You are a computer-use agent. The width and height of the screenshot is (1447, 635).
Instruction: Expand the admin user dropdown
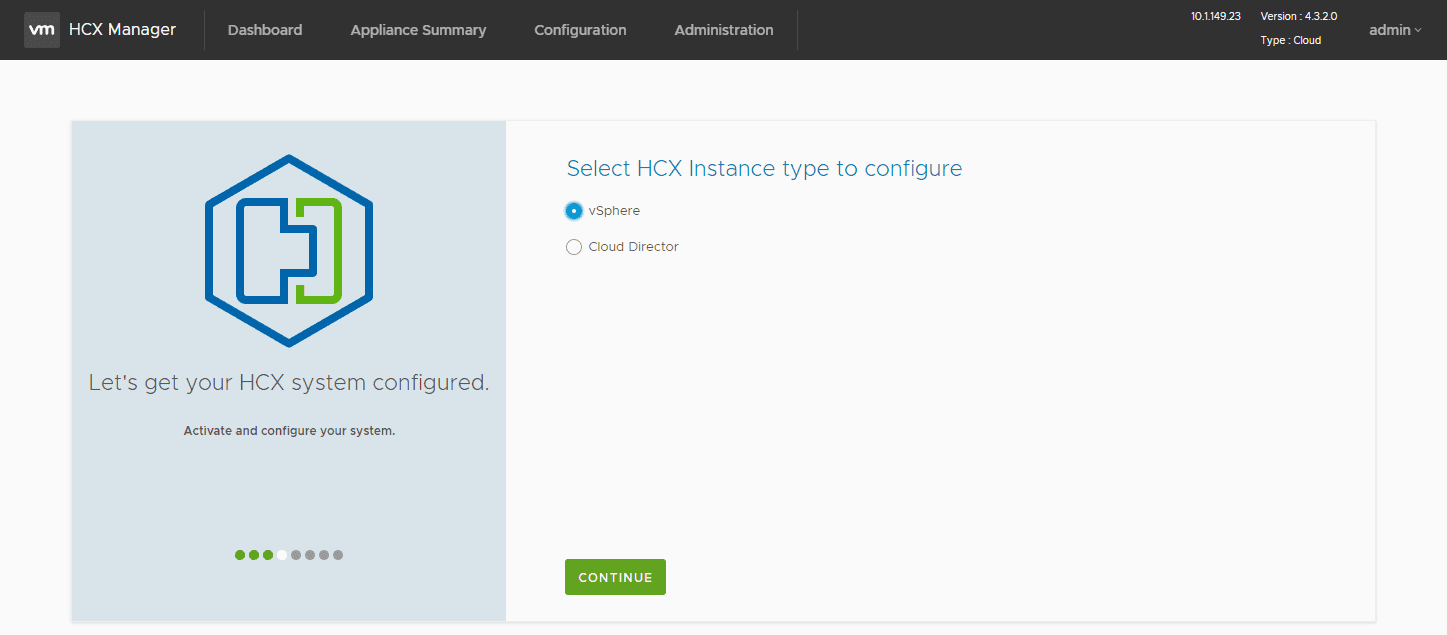coord(1395,30)
